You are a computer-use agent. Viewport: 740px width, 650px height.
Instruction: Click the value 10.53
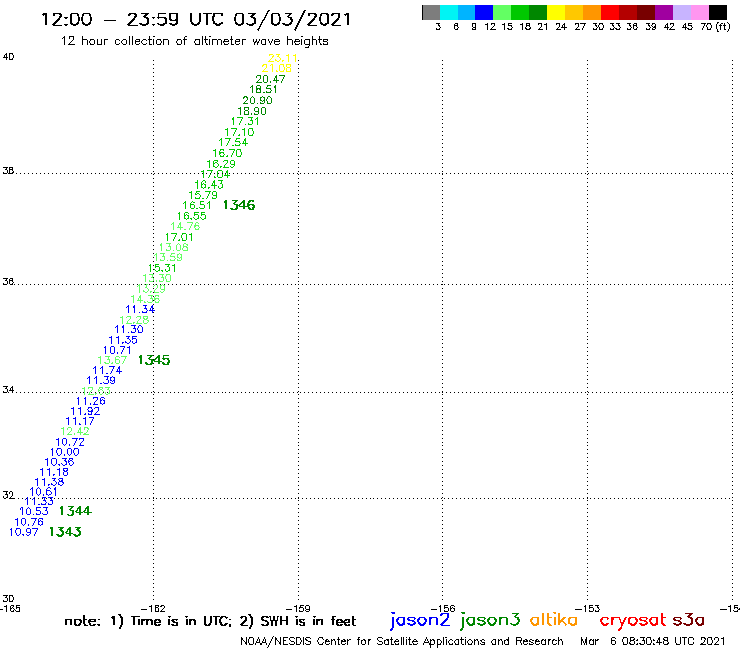coord(34,512)
